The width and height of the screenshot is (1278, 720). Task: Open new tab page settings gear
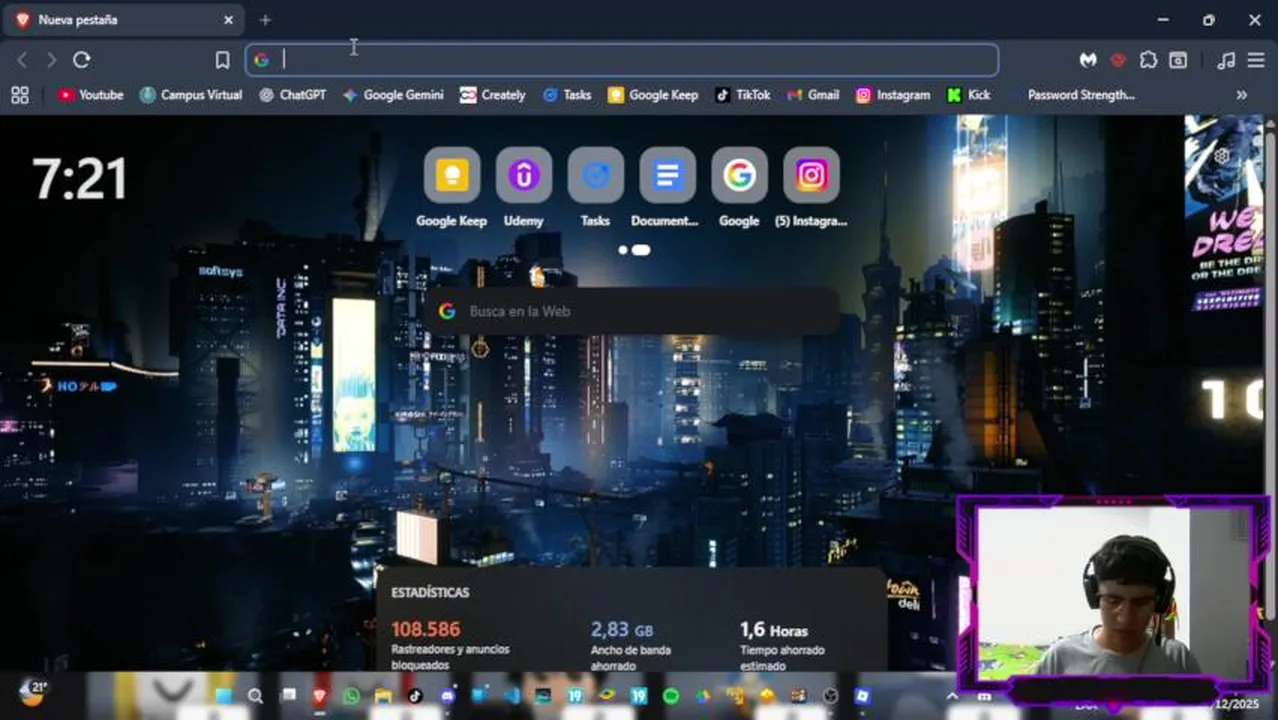[x=1222, y=155]
